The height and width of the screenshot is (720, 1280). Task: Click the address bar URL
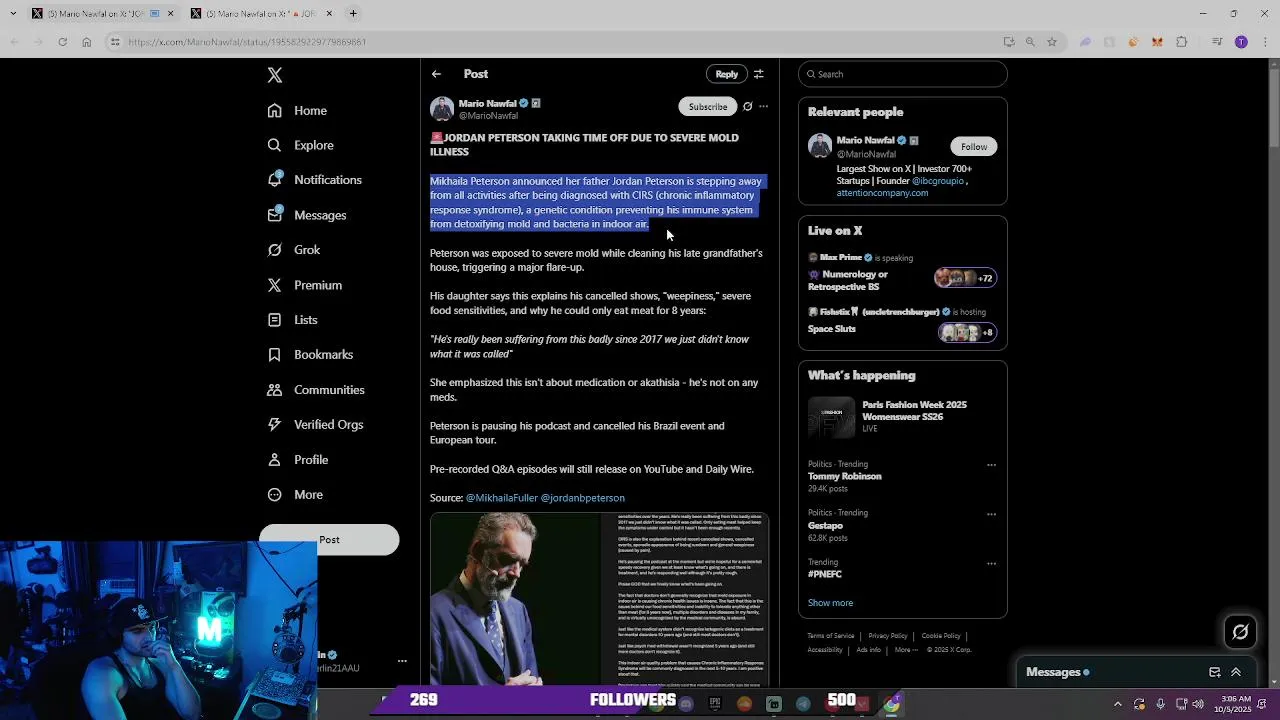click(247, 42)
